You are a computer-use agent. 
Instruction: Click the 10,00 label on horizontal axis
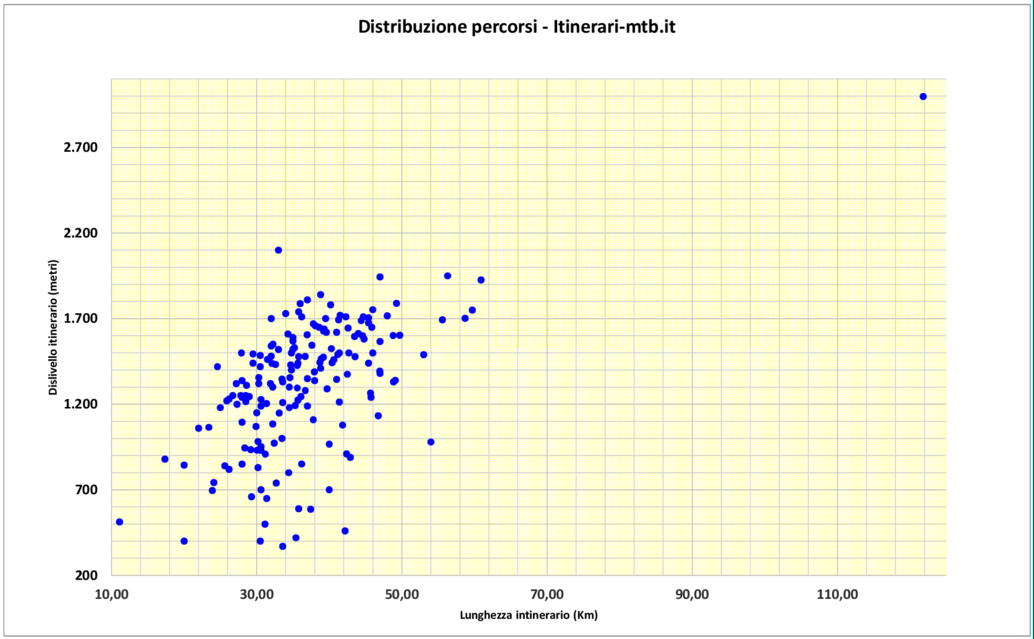111,594
